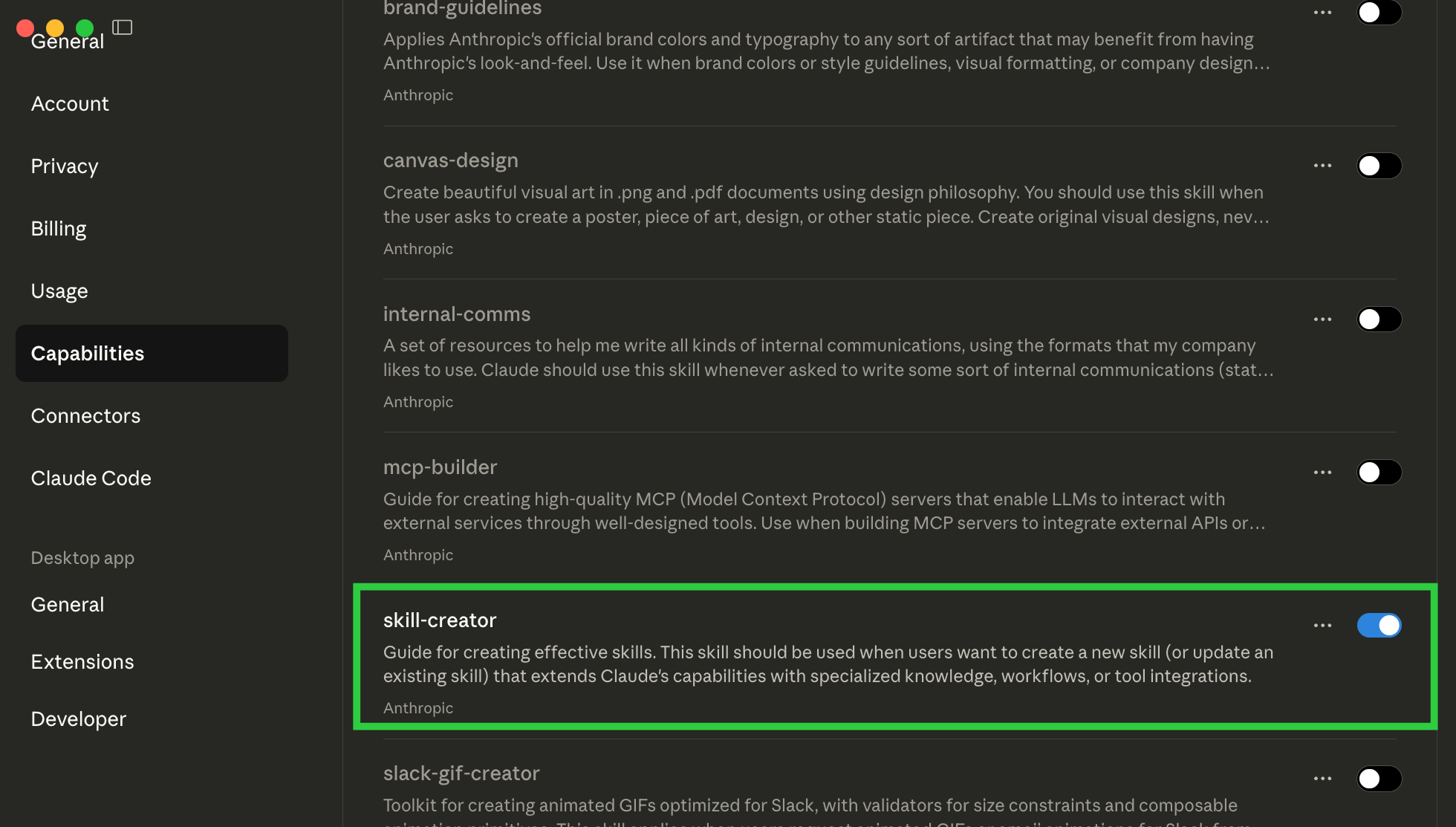Go to Privacy settings
Viewport: 1456px width, 827px height.
[x=65, y=166]
